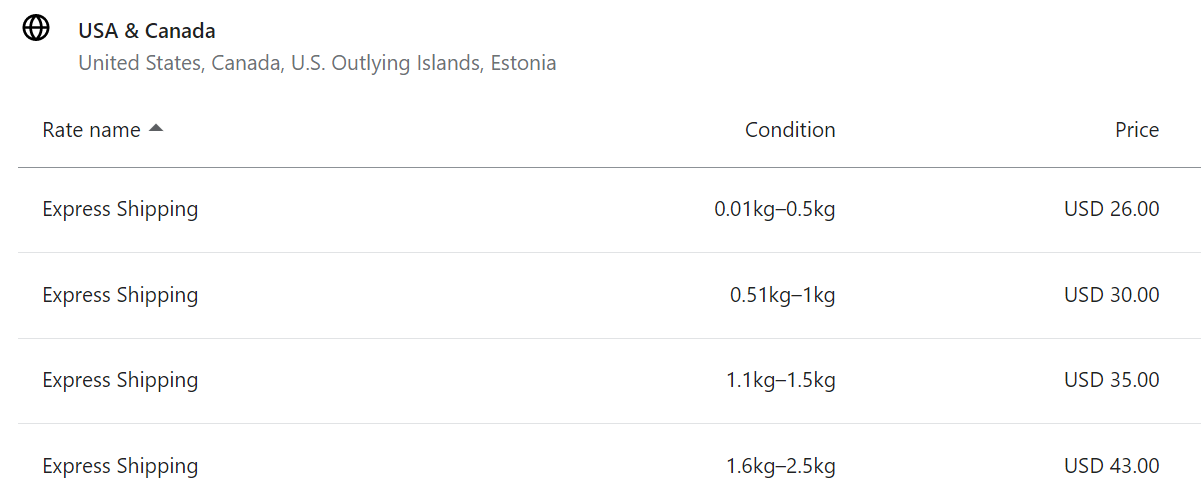Click the country list United States, Canada, Estonia
The image size is (1201, 503).
pos(317,63)
